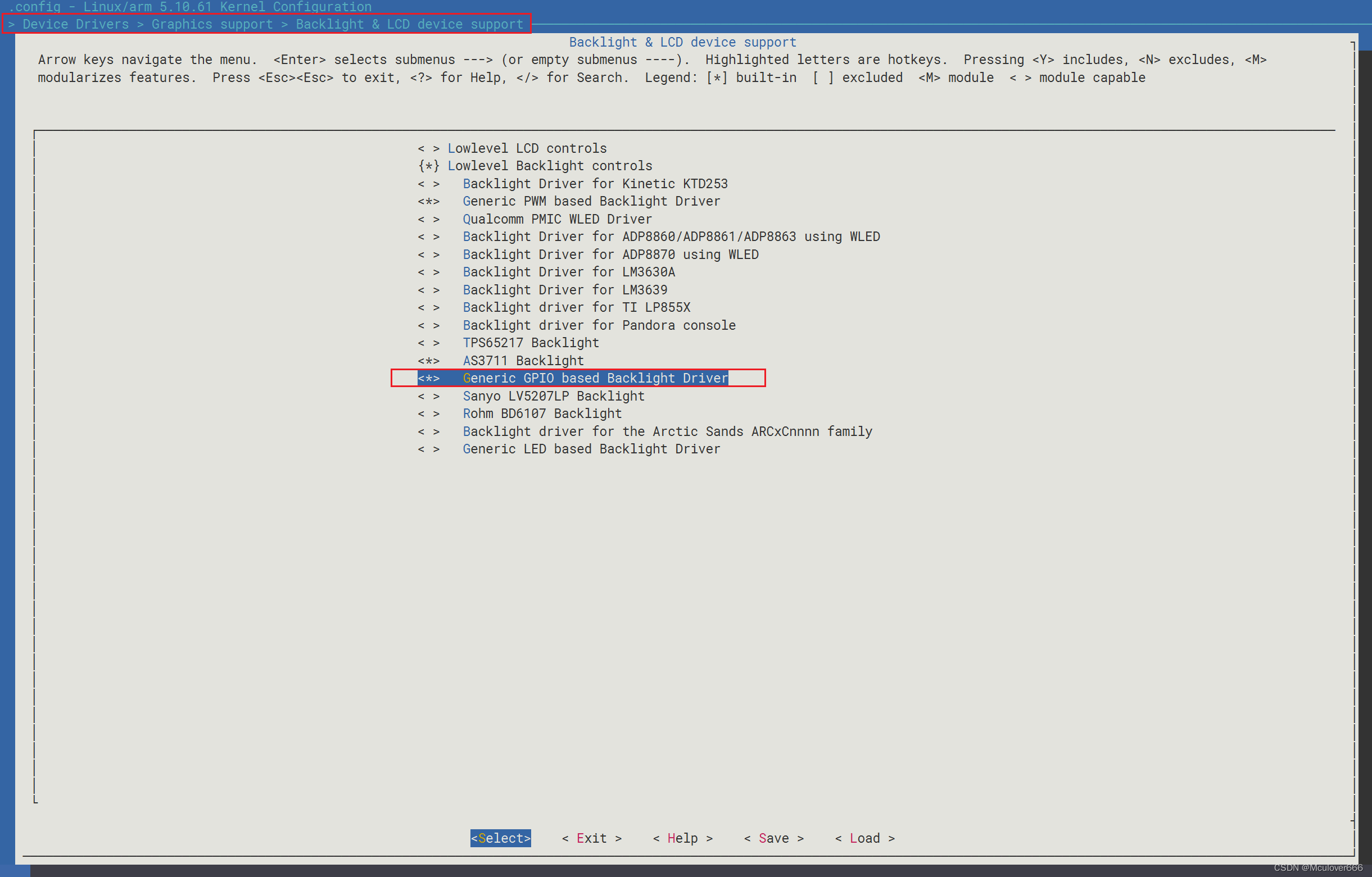Toggle the Lowlevel LCD controls option marker

click(x=428, y=149)
